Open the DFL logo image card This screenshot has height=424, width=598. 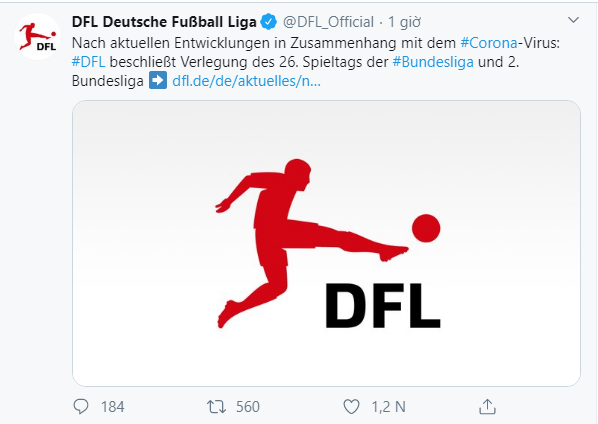(x=326, y=243)
